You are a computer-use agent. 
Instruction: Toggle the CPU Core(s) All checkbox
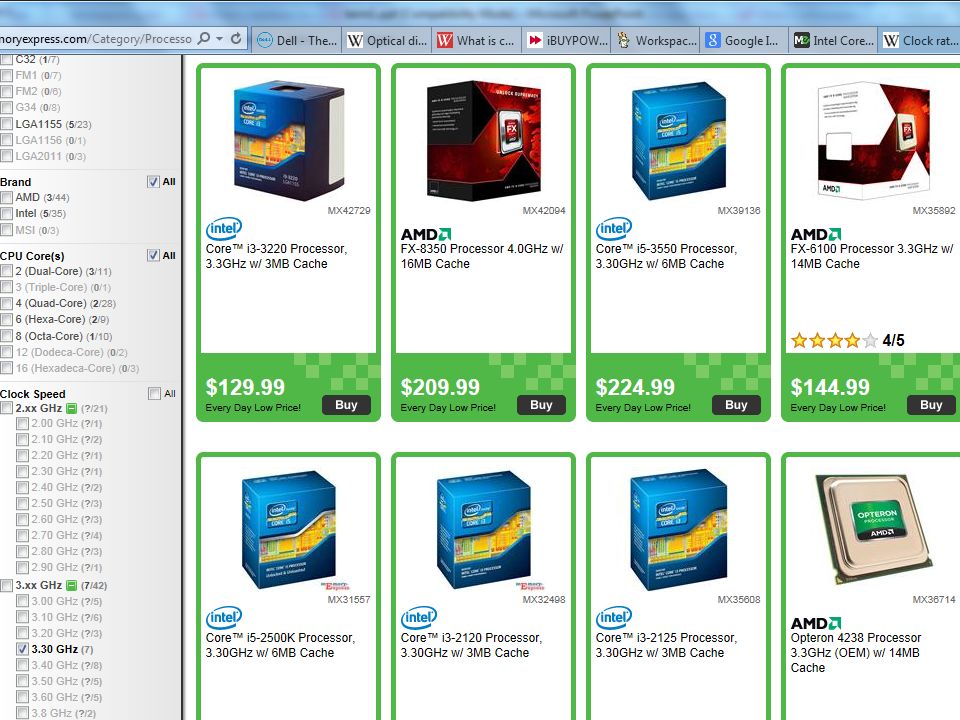153,255
